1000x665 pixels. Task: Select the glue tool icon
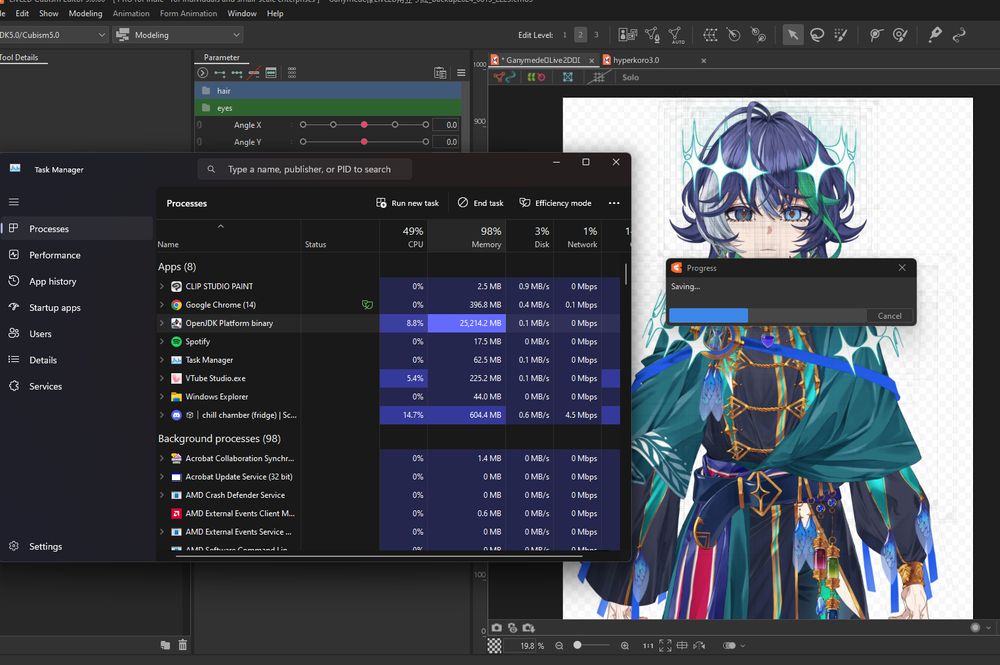coord(758,35)
